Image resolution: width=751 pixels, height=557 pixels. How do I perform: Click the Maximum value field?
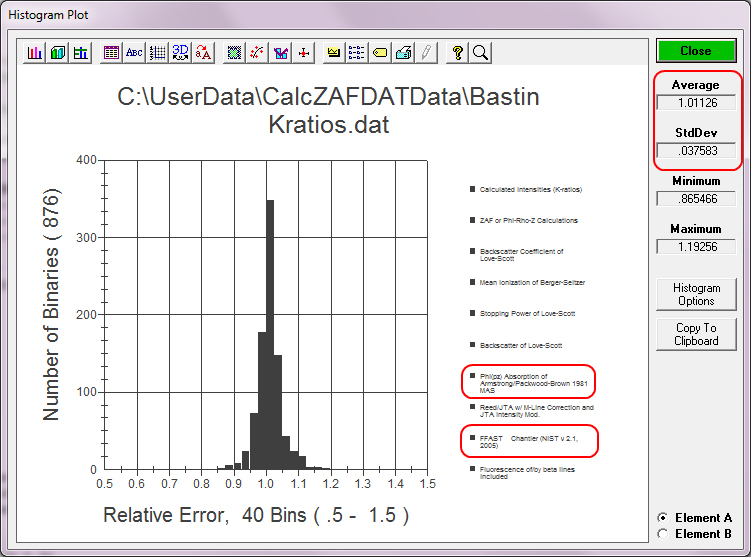[x=696, y=247]
